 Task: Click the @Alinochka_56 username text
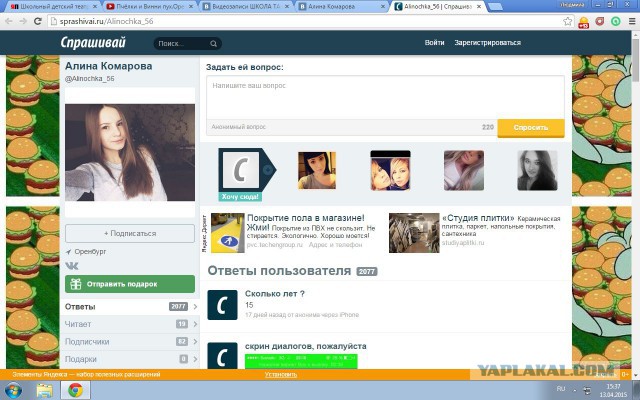89,78
